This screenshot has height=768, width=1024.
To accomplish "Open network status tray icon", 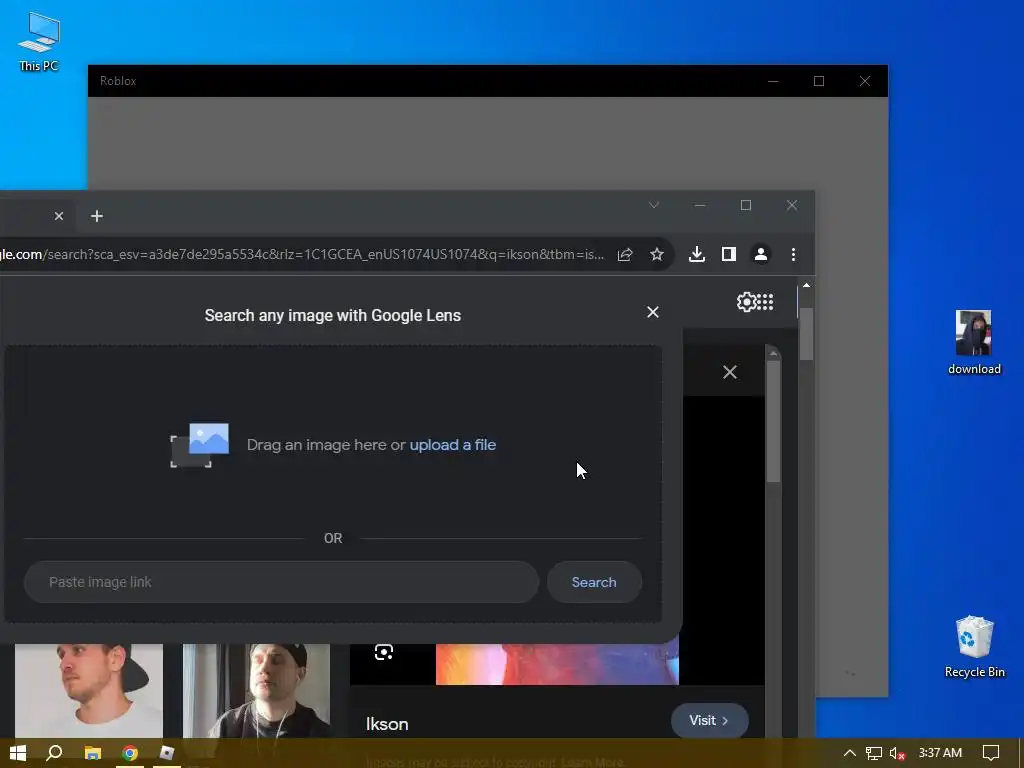I will point(874,753).
